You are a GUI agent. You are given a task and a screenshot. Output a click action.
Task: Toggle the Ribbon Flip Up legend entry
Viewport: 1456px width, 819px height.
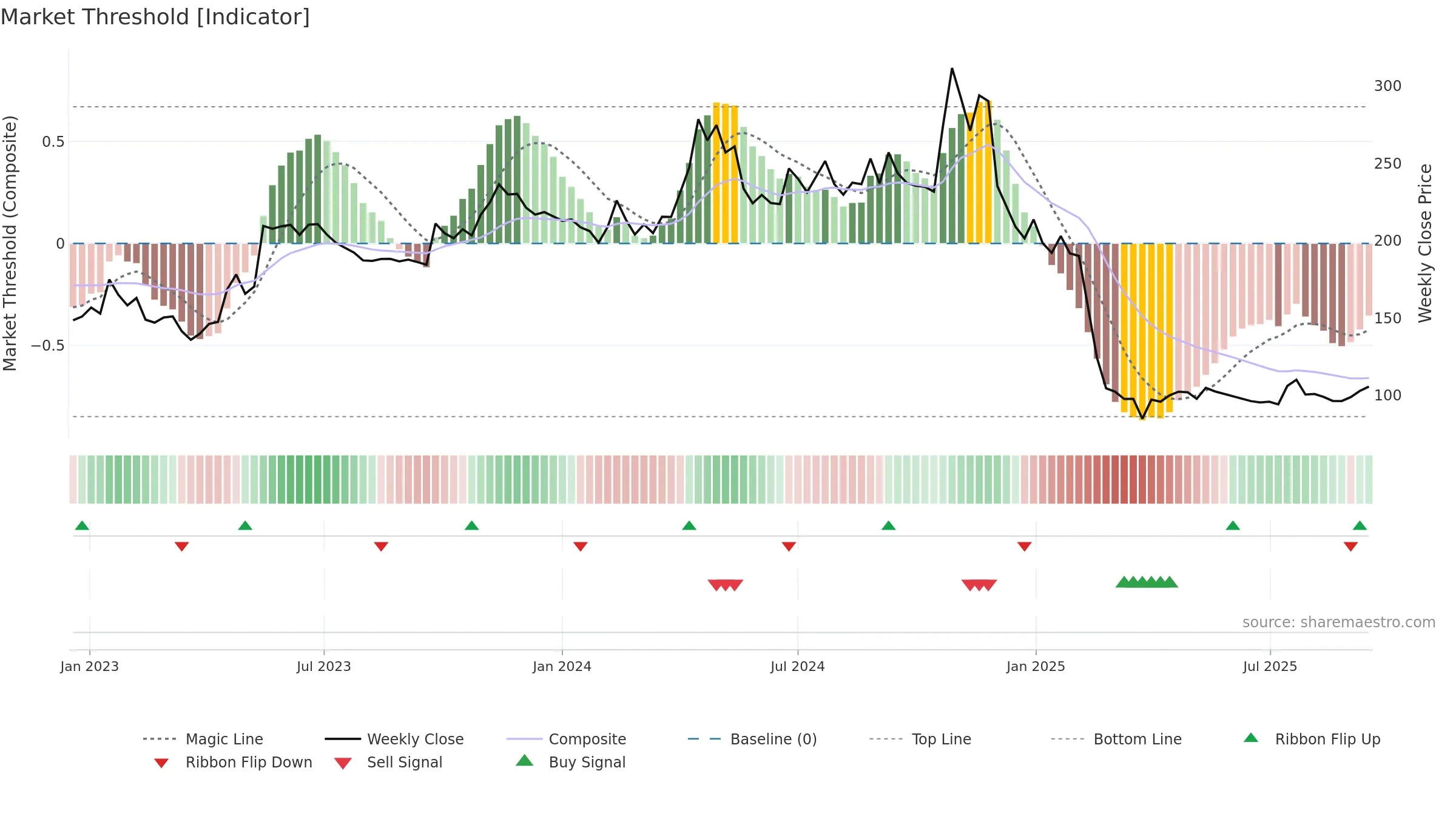click(1312, 739)
